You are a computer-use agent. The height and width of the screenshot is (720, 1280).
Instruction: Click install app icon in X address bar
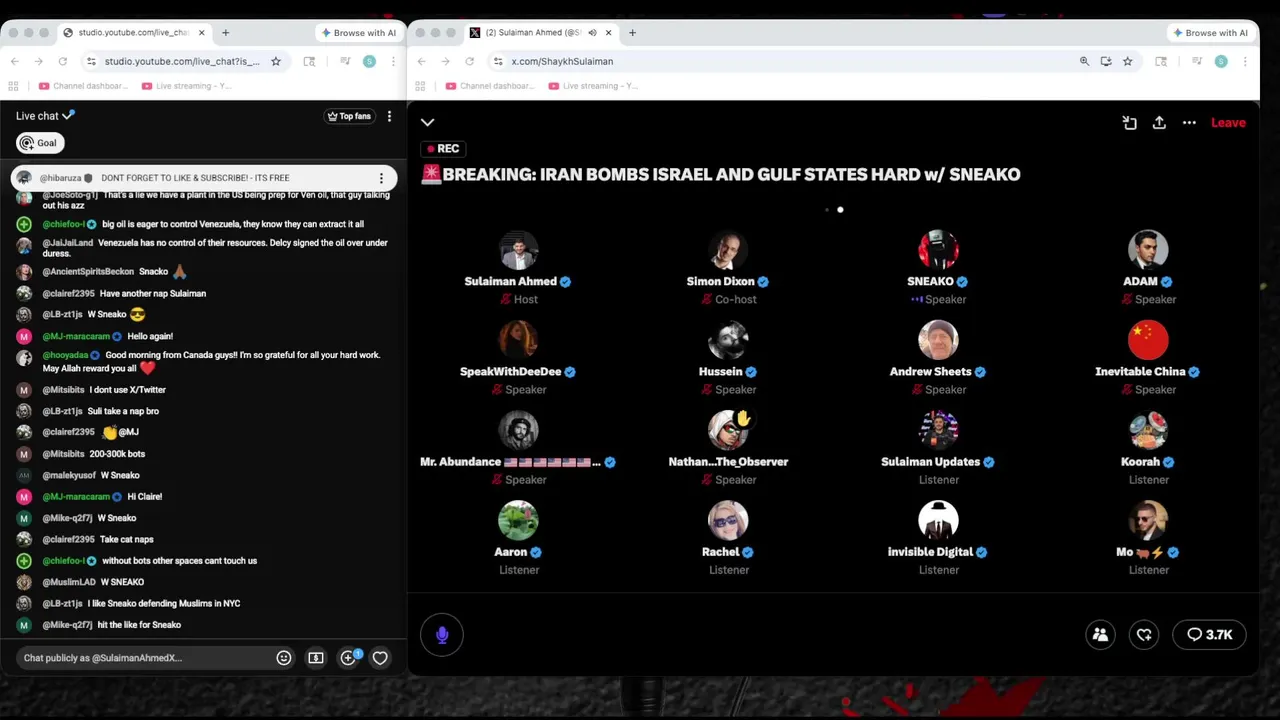[1106, 61]
